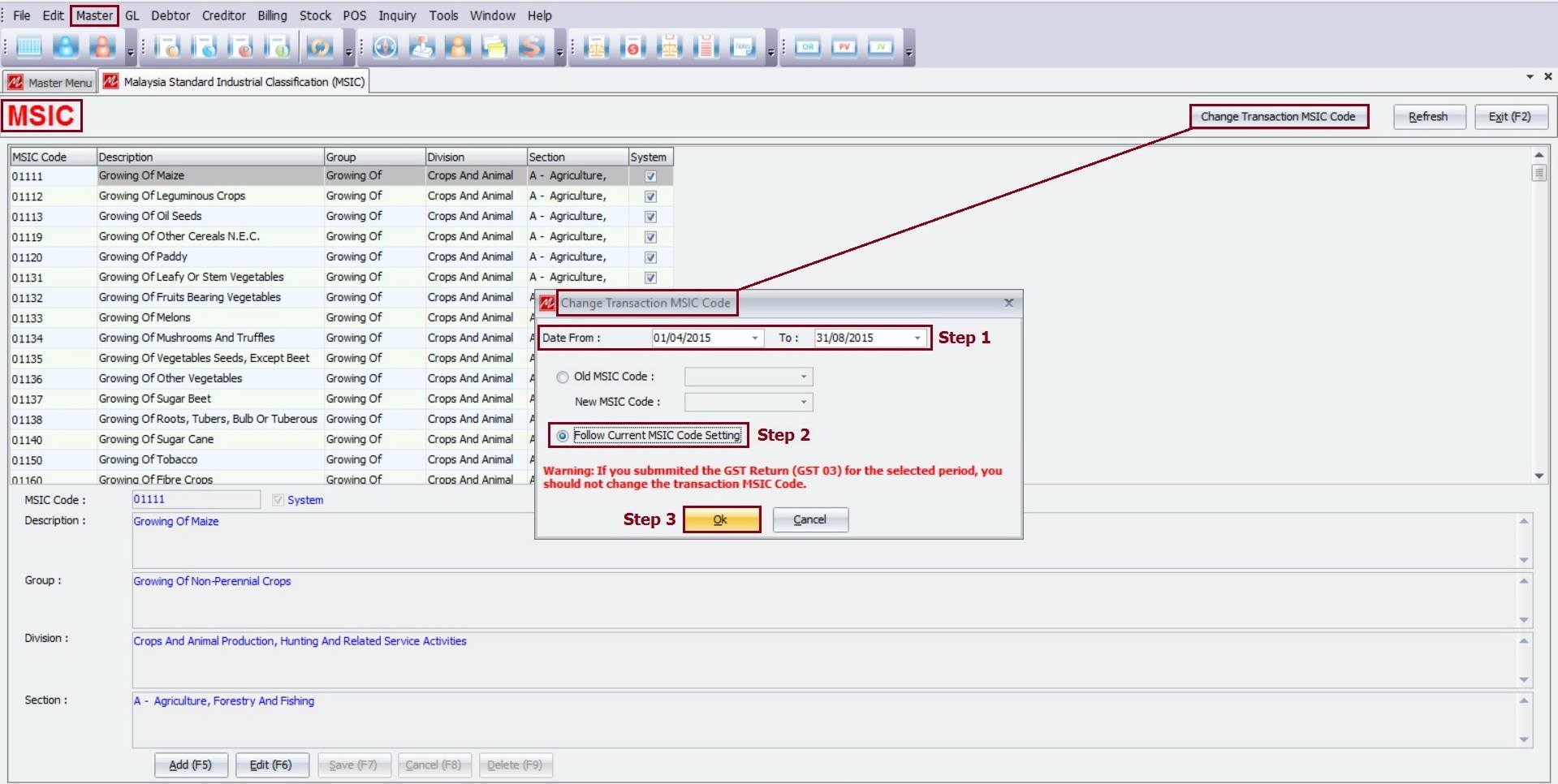Click the Refresh button

pos(1429,117)
